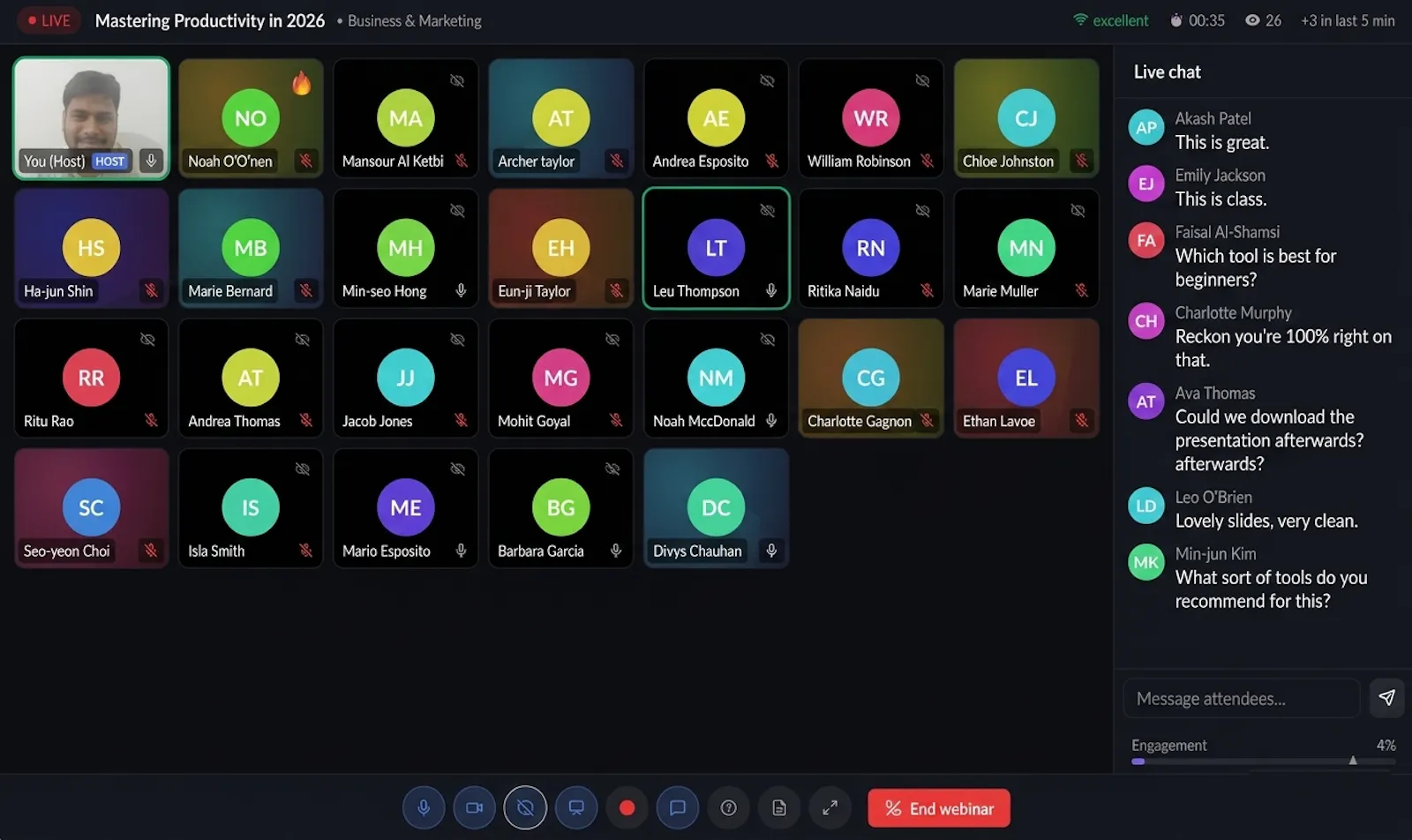This screenshot has height=840, width=1412.
Task: Click Charlotte Murphy's CH avatar in chat
Action: click(1146, 321)
